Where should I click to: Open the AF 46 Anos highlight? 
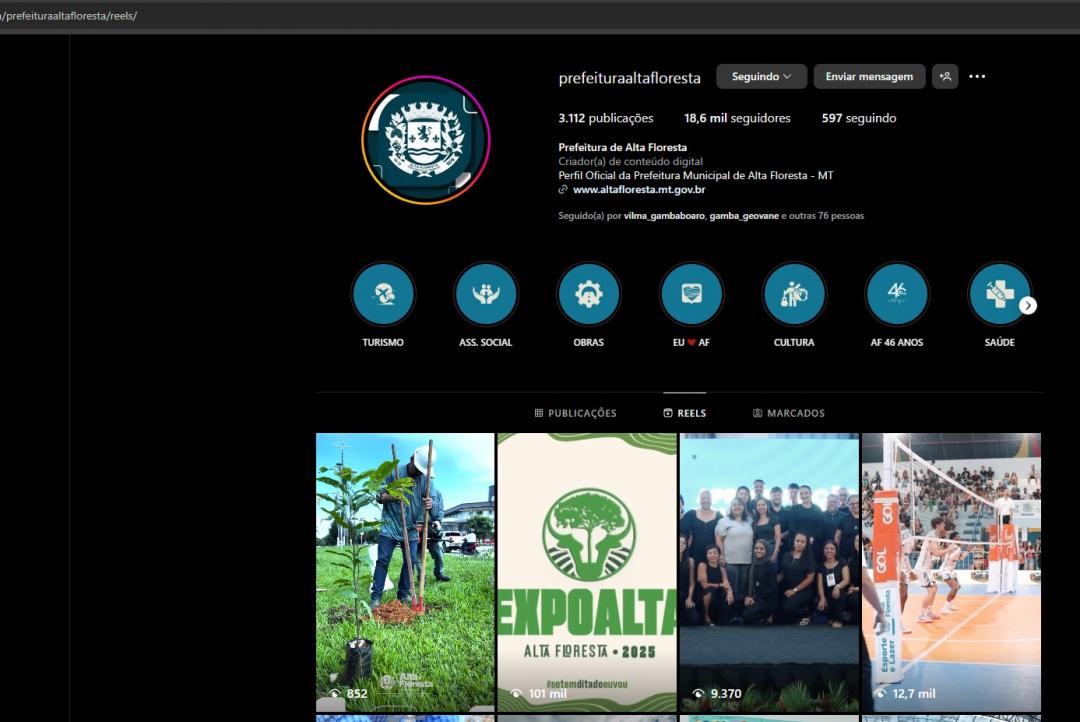click(x=897, y=293)
